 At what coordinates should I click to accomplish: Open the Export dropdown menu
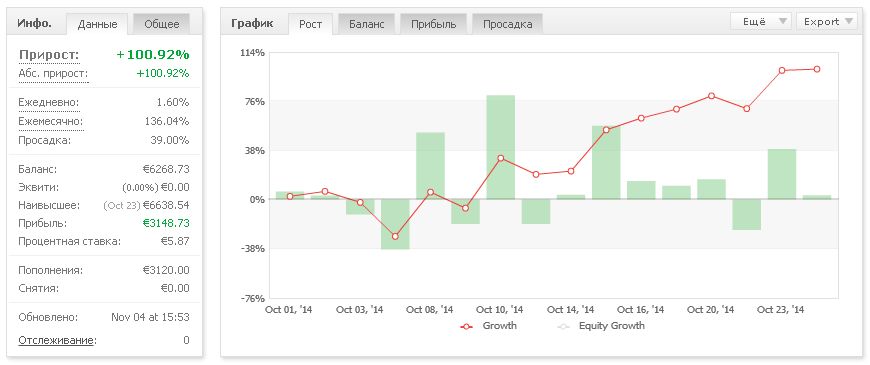coord(827,22)
